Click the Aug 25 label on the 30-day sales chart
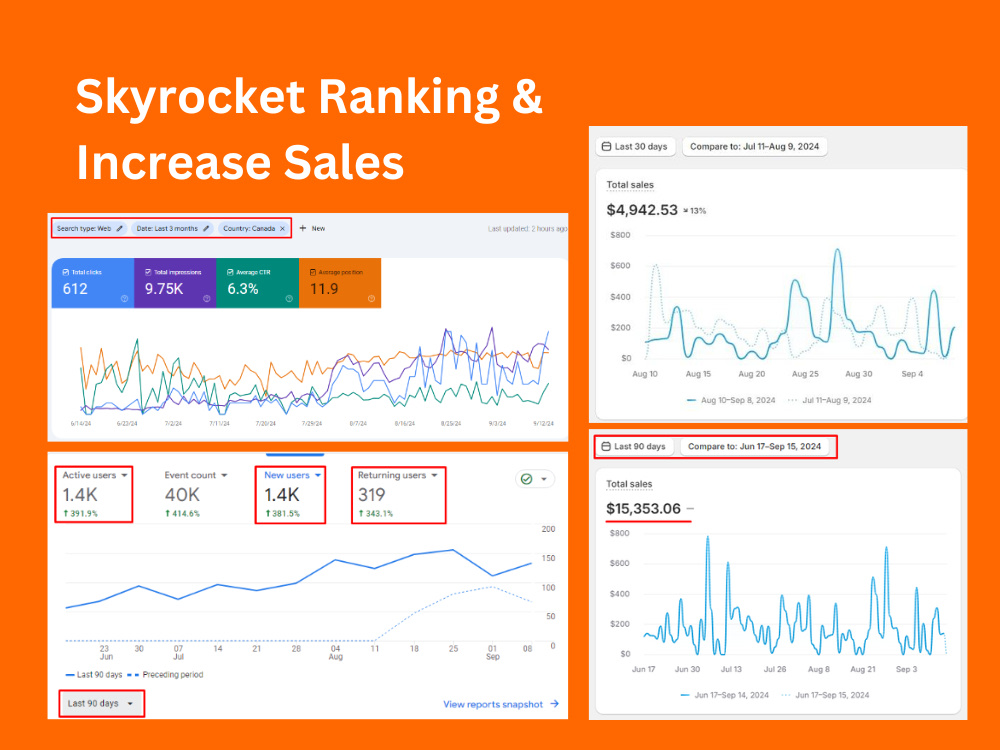This screenshot has width=1000, height=750. coord(805,374)
